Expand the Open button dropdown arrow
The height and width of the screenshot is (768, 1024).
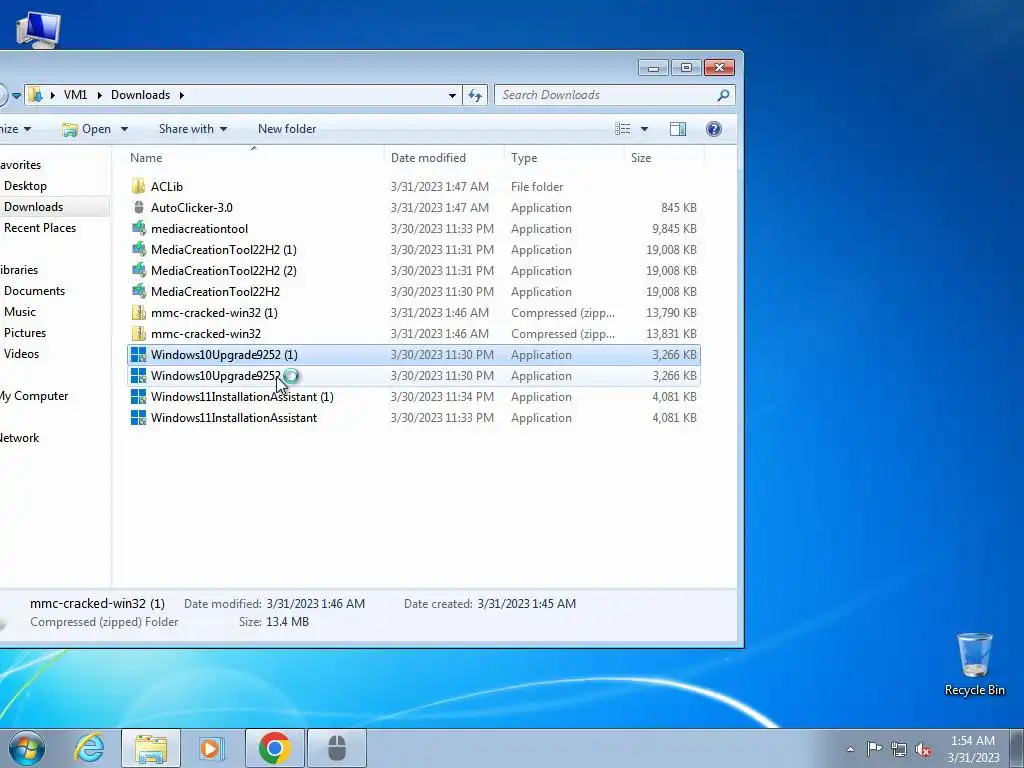[x=124, y=129]
